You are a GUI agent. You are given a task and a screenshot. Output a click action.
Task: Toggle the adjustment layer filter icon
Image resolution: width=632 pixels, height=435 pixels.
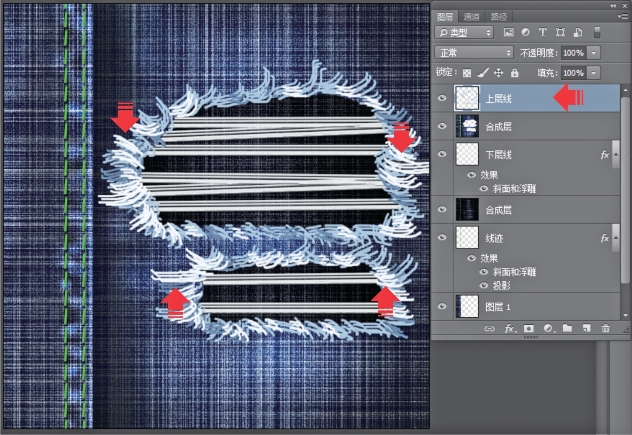coord(526,32)
